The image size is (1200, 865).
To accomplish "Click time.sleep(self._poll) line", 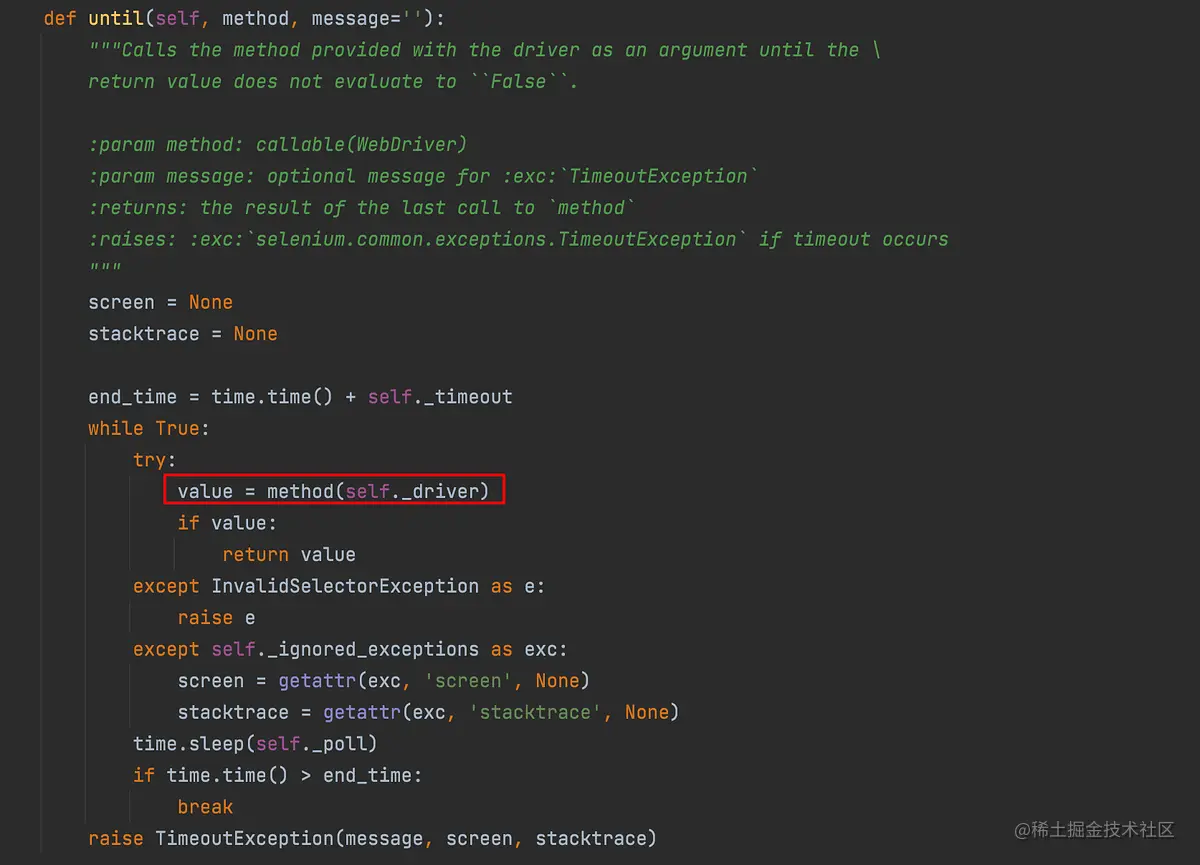I will (255, 744).
